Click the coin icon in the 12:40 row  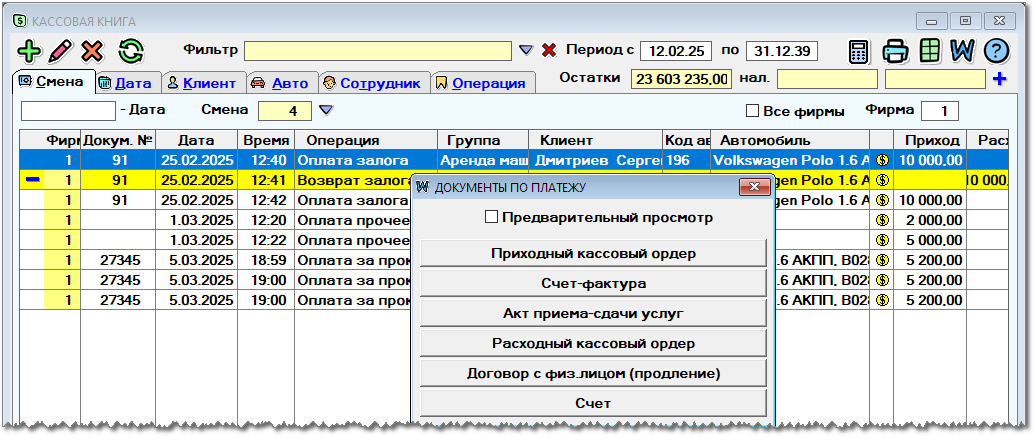point(882,160)
